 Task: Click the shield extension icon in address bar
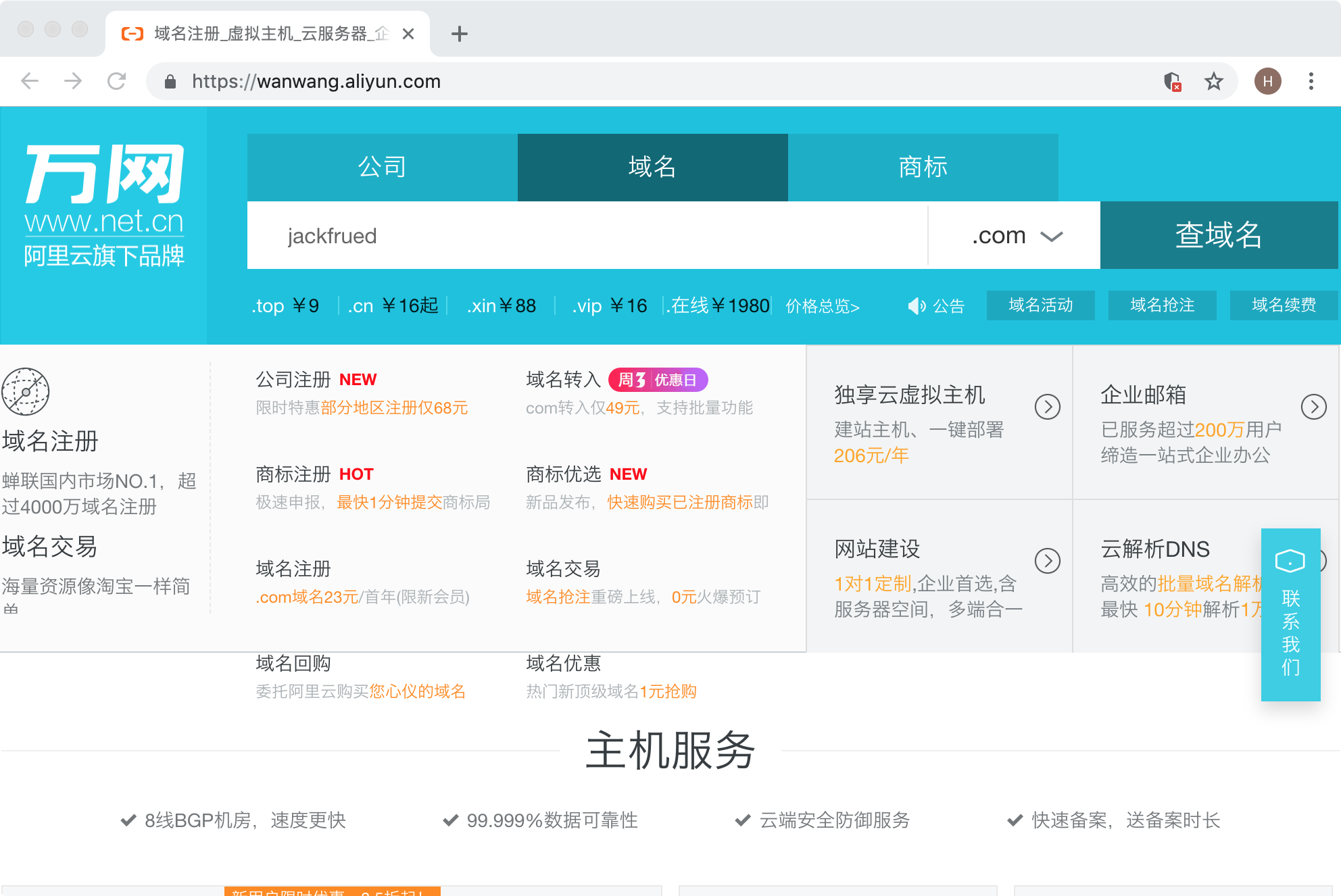[1173, 82]
